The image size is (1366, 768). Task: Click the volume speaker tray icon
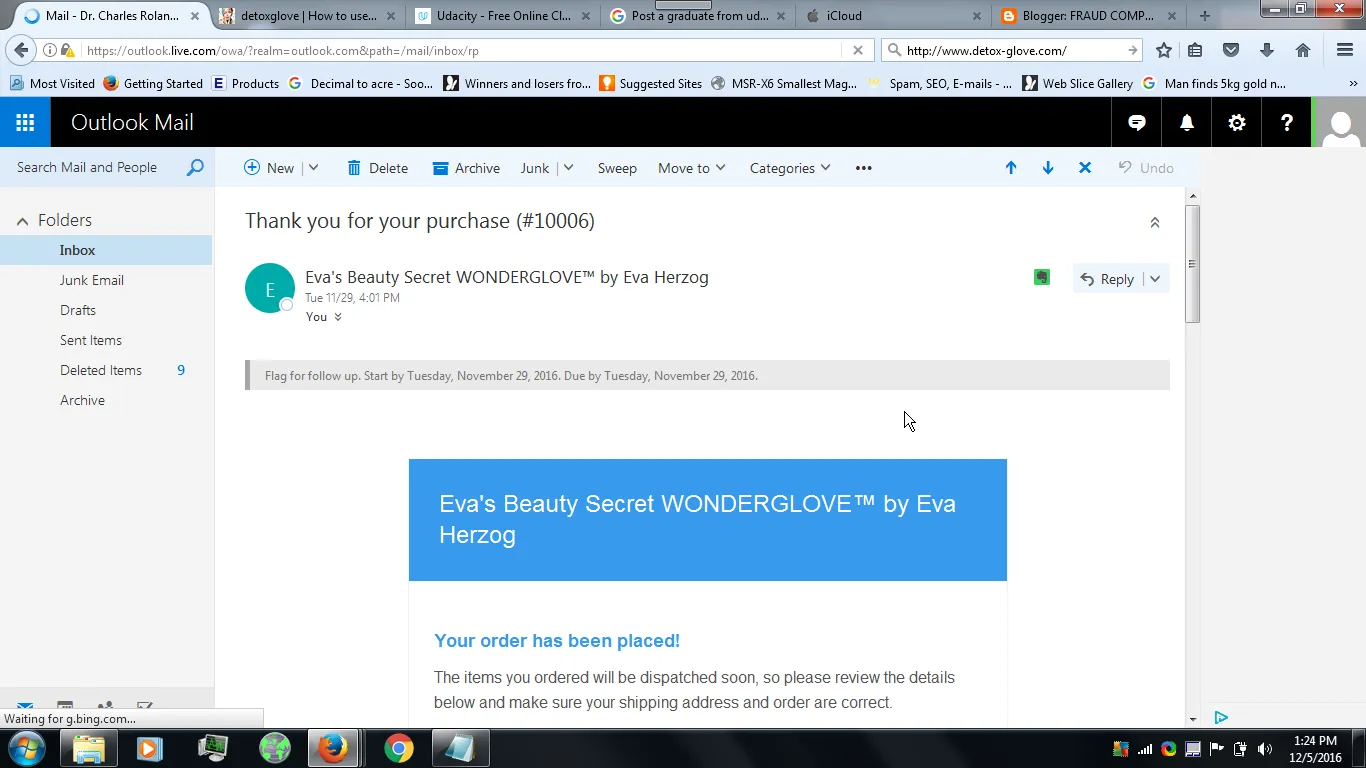[x=1264, y=749]
